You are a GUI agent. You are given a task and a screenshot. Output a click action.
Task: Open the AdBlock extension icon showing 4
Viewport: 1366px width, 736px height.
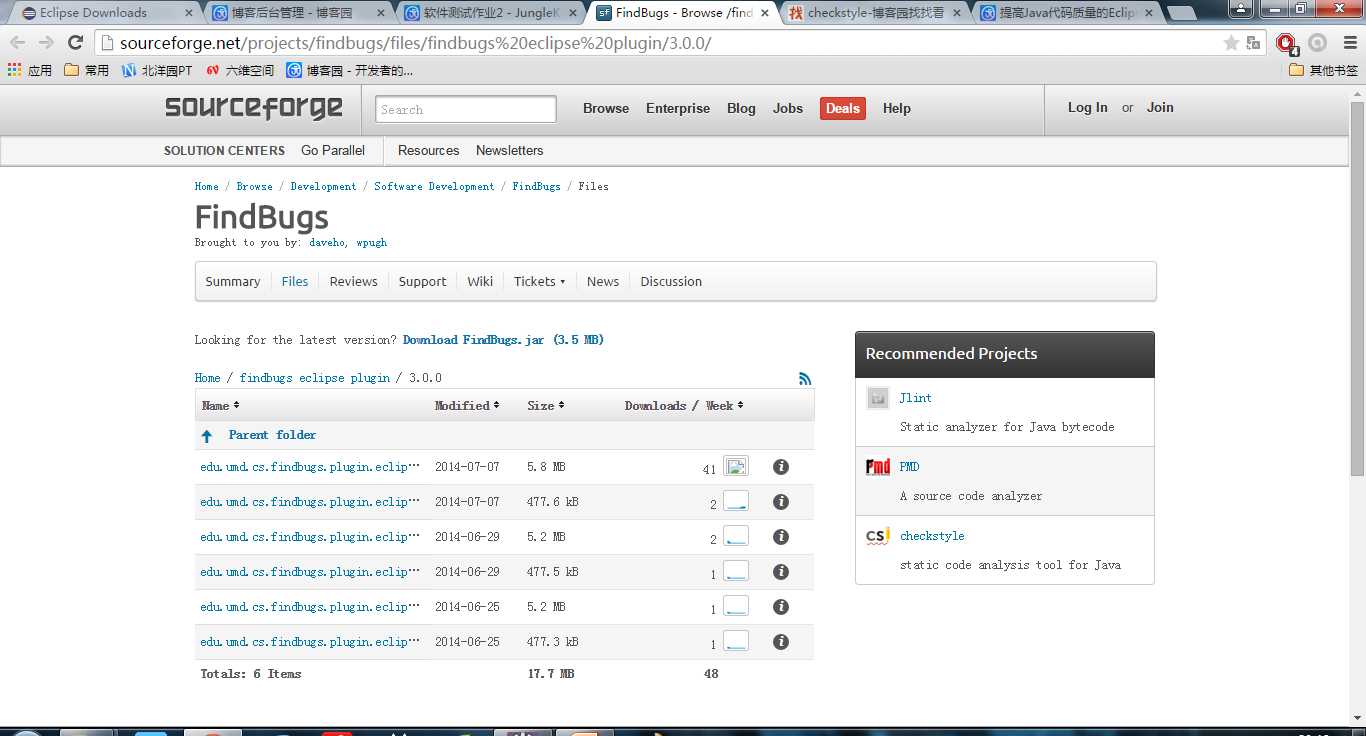tap(1286, 43)
